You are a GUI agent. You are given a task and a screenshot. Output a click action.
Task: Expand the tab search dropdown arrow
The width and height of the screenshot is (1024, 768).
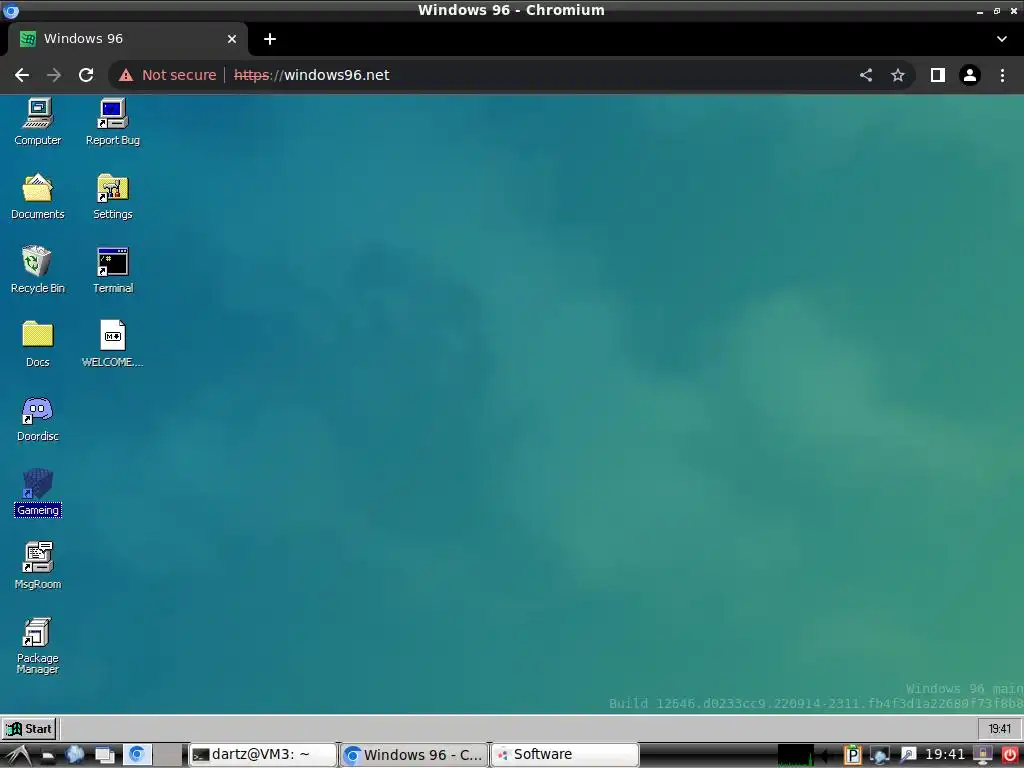tap(1002, 39)
